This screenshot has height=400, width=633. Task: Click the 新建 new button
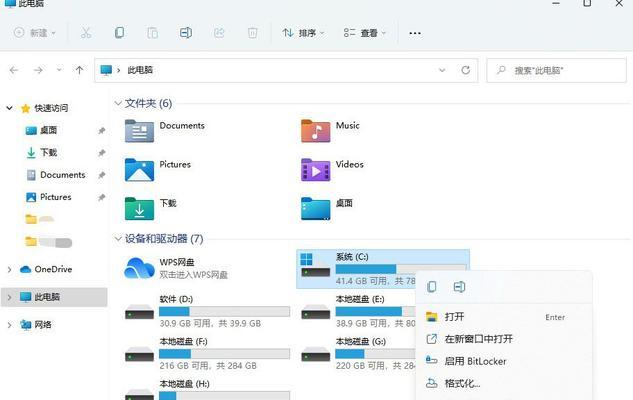tap(34, 33)
